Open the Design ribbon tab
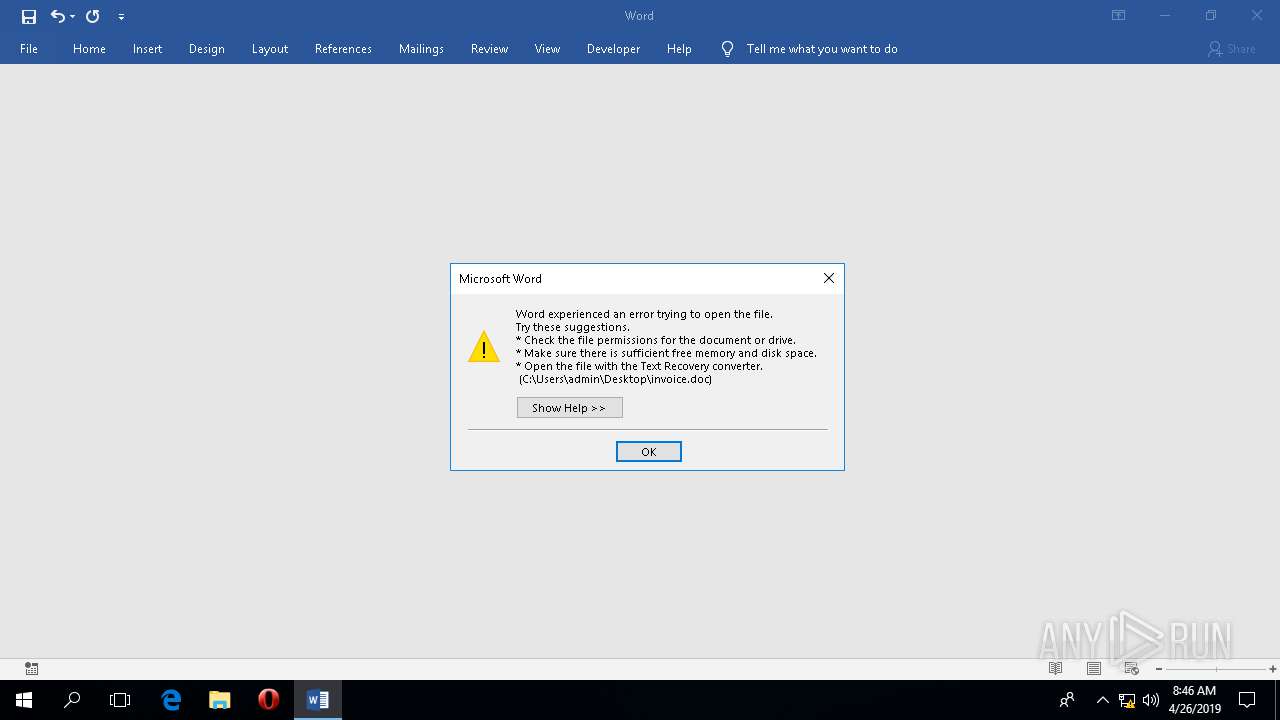This screenshot has height=720, width=1280. click(206, 49)
